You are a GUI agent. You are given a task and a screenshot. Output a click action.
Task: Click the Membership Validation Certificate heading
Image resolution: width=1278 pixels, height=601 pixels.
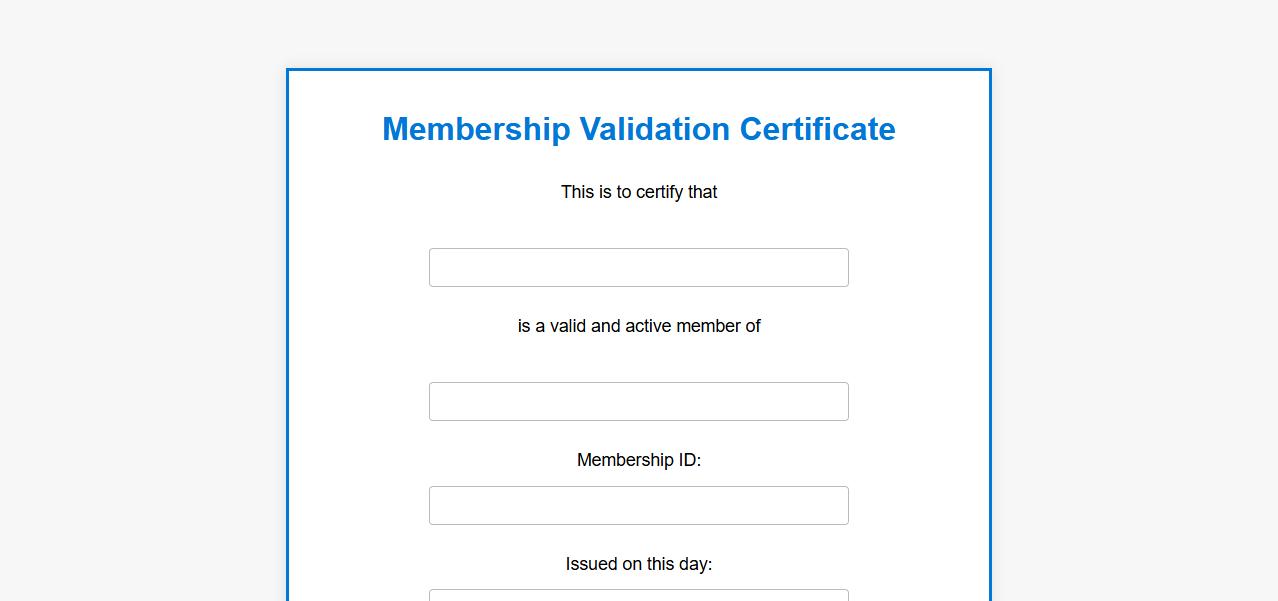click(x=638, y=129)
